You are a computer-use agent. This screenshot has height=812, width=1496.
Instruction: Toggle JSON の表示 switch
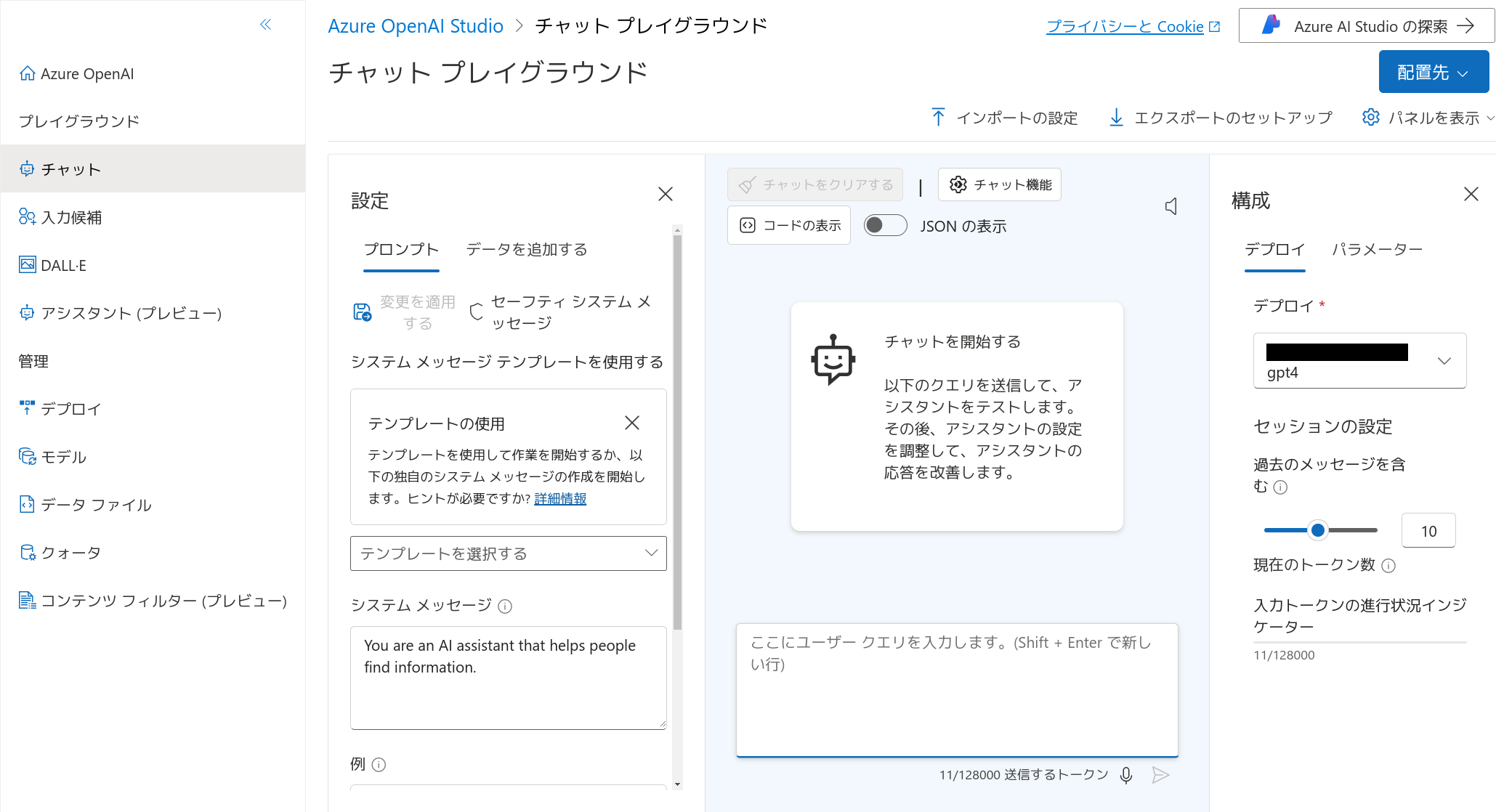point(885,225)
